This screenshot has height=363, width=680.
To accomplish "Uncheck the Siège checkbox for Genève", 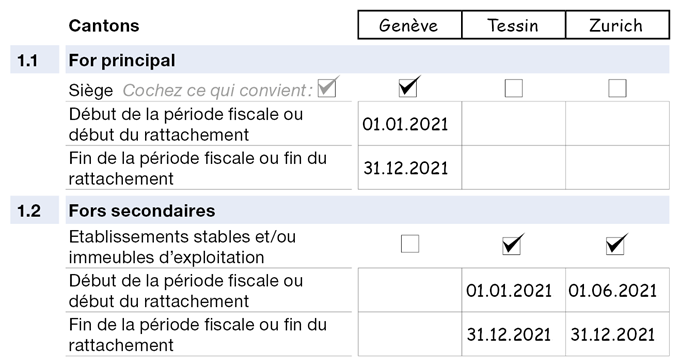I will [408, 88].
